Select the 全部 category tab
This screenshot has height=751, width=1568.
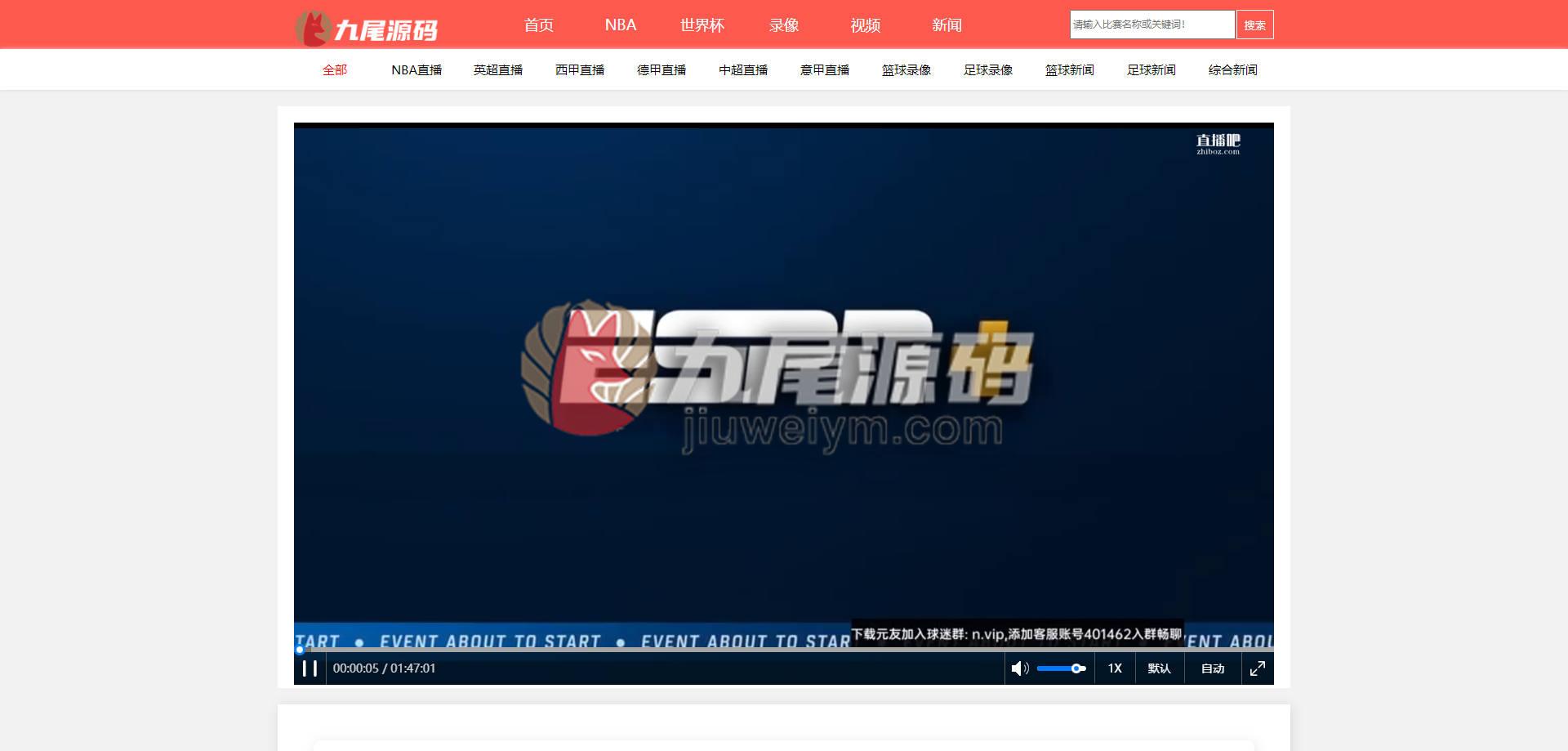pos(335,70)
